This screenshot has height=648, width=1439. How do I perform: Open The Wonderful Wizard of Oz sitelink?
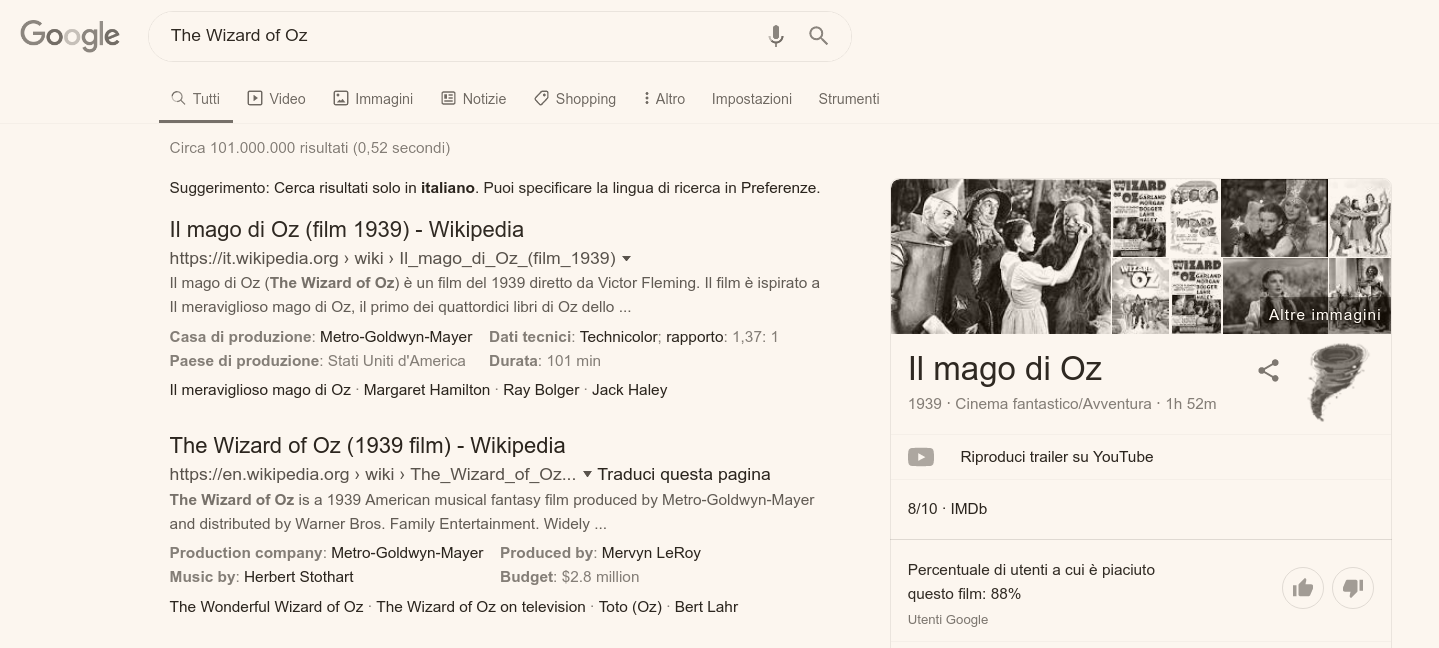(x=267, y=607)
